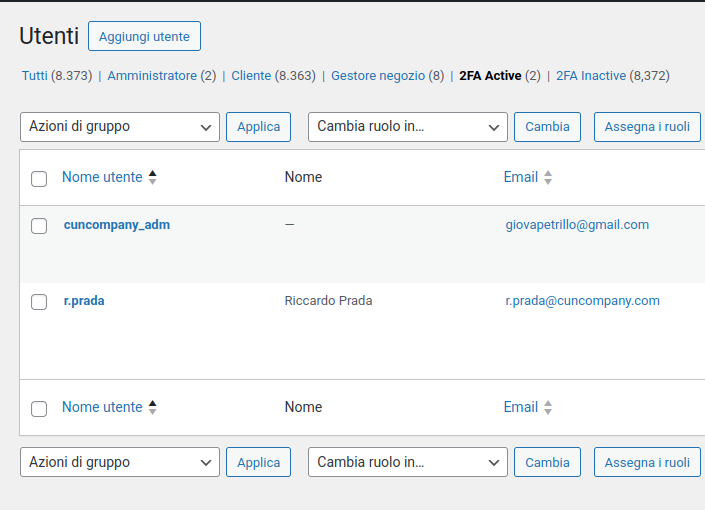Screen dimensions: 705x510
Task: Click sort arrows next to top Nome utente
Action: [x=152, y=178]
